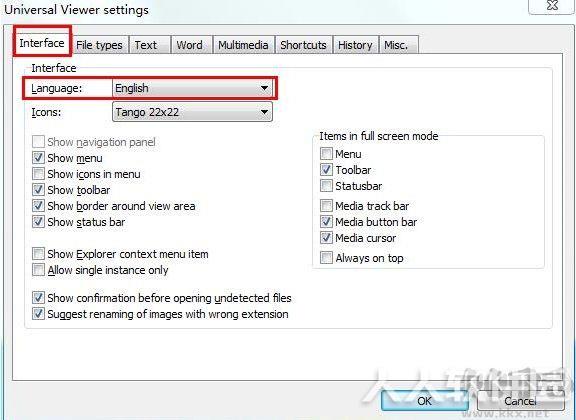Click the Cancel button
This screenshot has width=576, height=420.
click(x=521, y=401)
